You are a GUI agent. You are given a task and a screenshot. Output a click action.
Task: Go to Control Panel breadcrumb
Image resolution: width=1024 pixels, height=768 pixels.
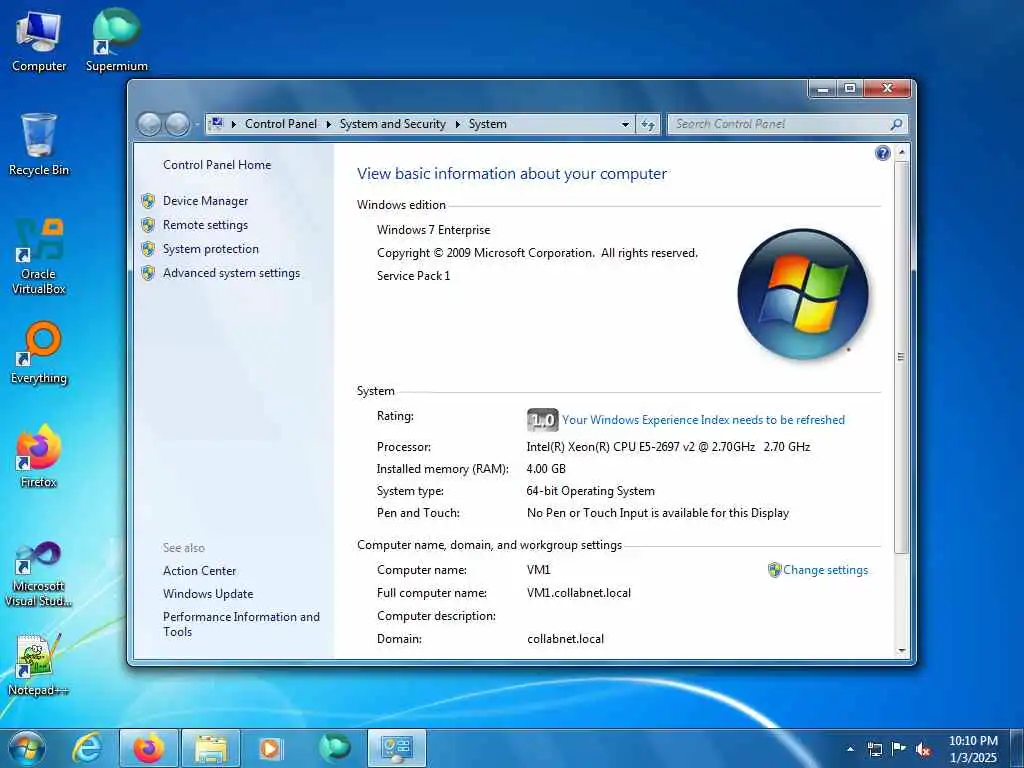(x=281, y=124)
